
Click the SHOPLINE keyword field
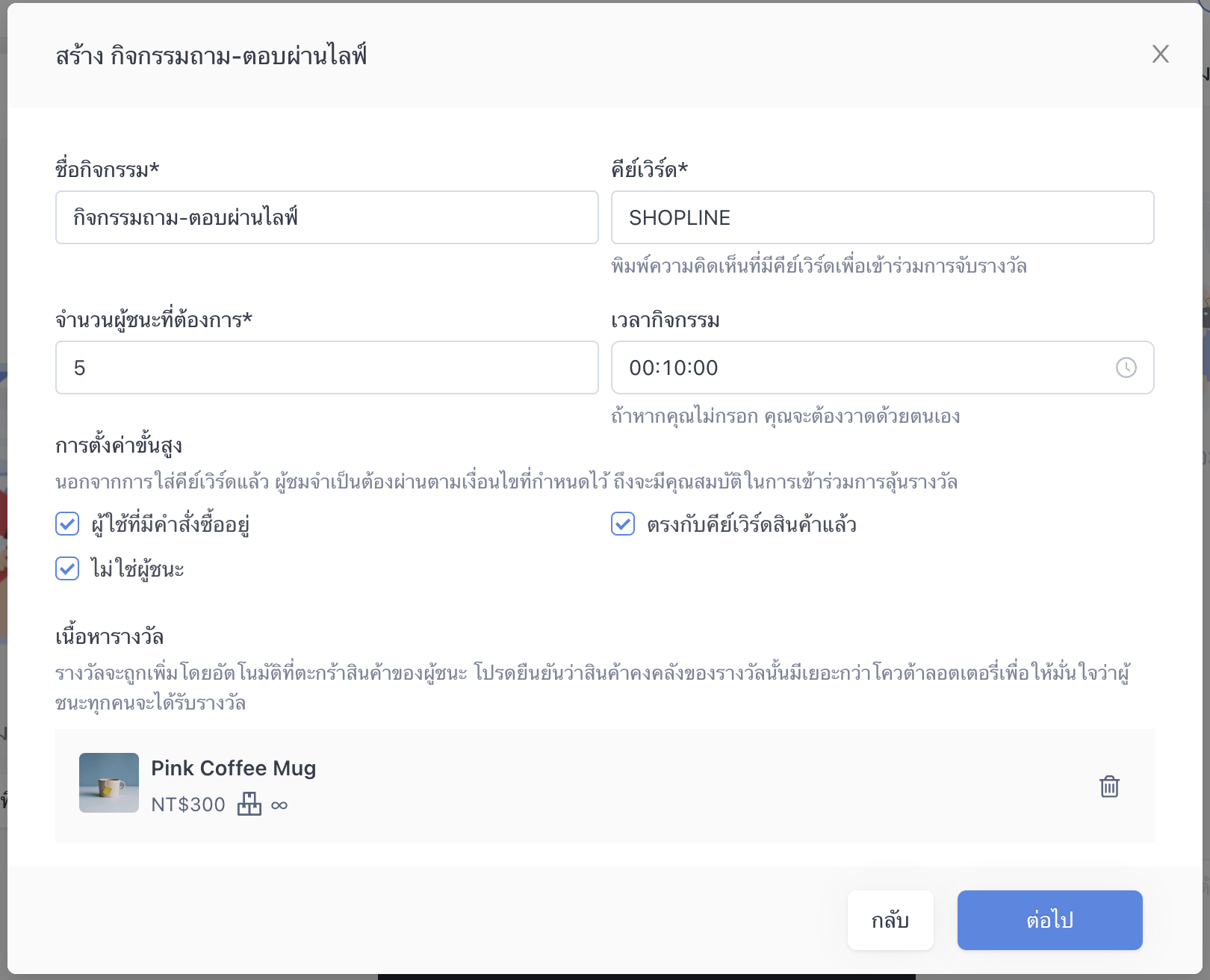pyautogui.click(x=882, y=217)
